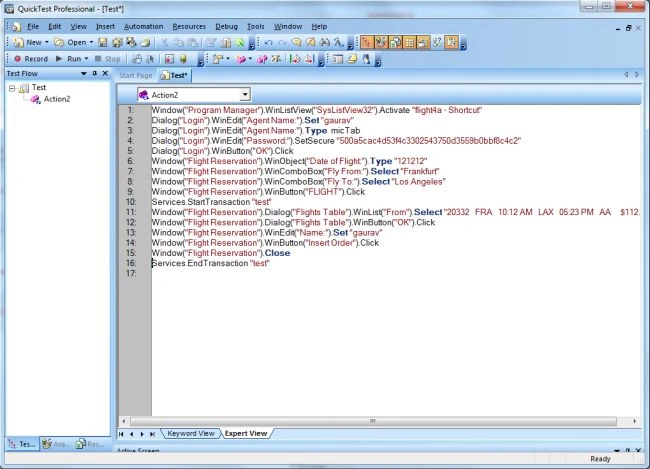
Task: Click the Paste clipboard icon
Action: (x=192, y=42)
